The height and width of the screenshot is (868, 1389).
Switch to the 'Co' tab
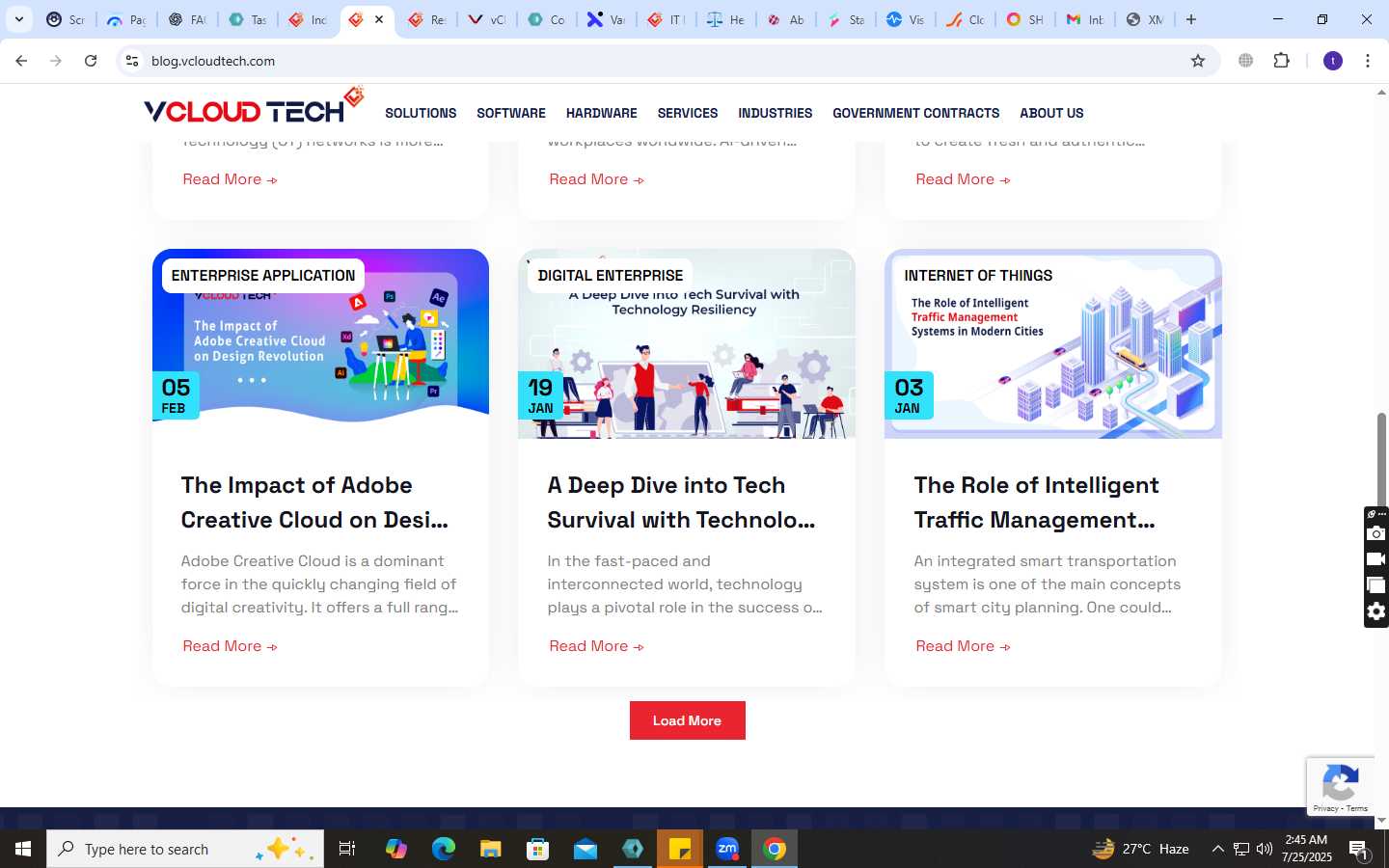[548, 19]
